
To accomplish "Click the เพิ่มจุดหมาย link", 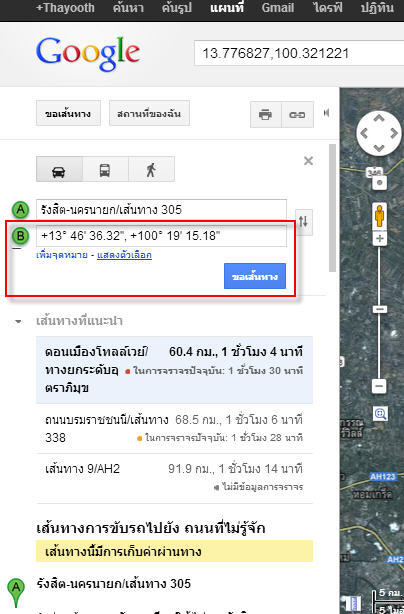I will click(x=61, y=255).
